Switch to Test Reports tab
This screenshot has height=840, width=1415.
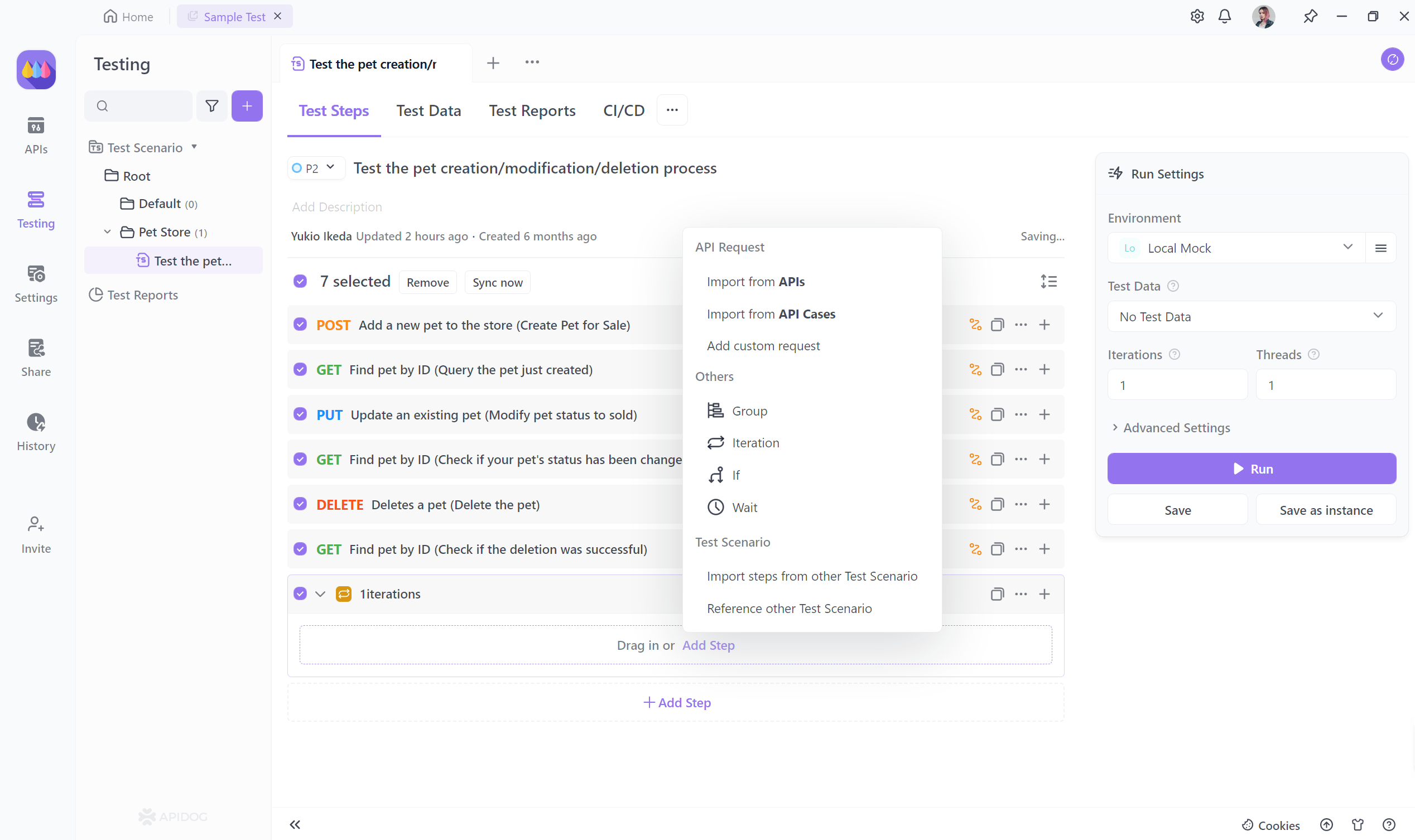(x=532, y=110)
